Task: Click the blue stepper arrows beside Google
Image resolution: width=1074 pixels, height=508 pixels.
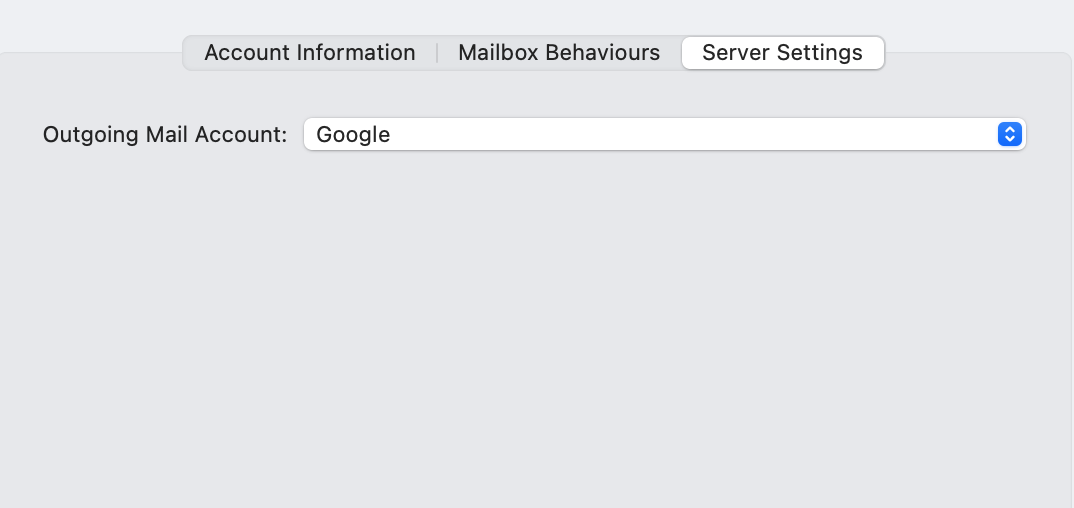Action: pos(1009,134)
